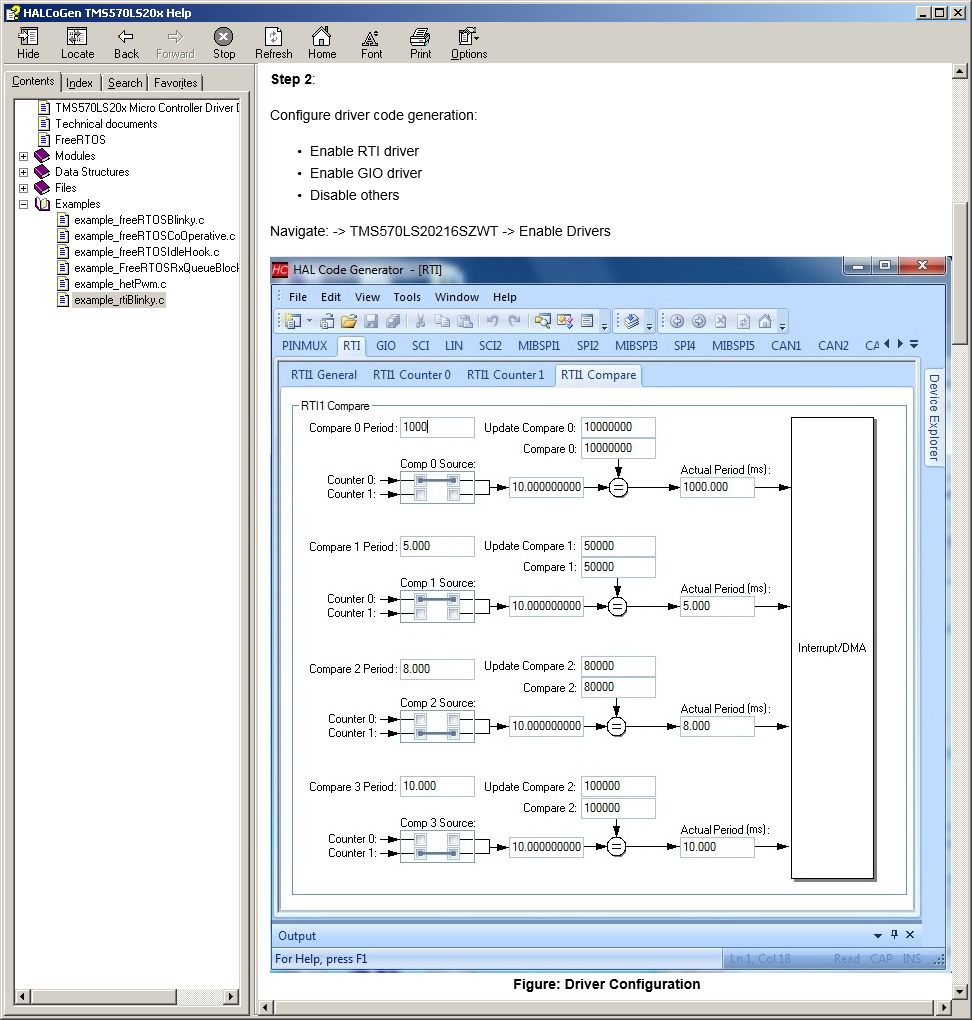The image size is (972, 1020).
Task: Expand the Files tree node
Action: pyautogui.click(x=23, y=188)
